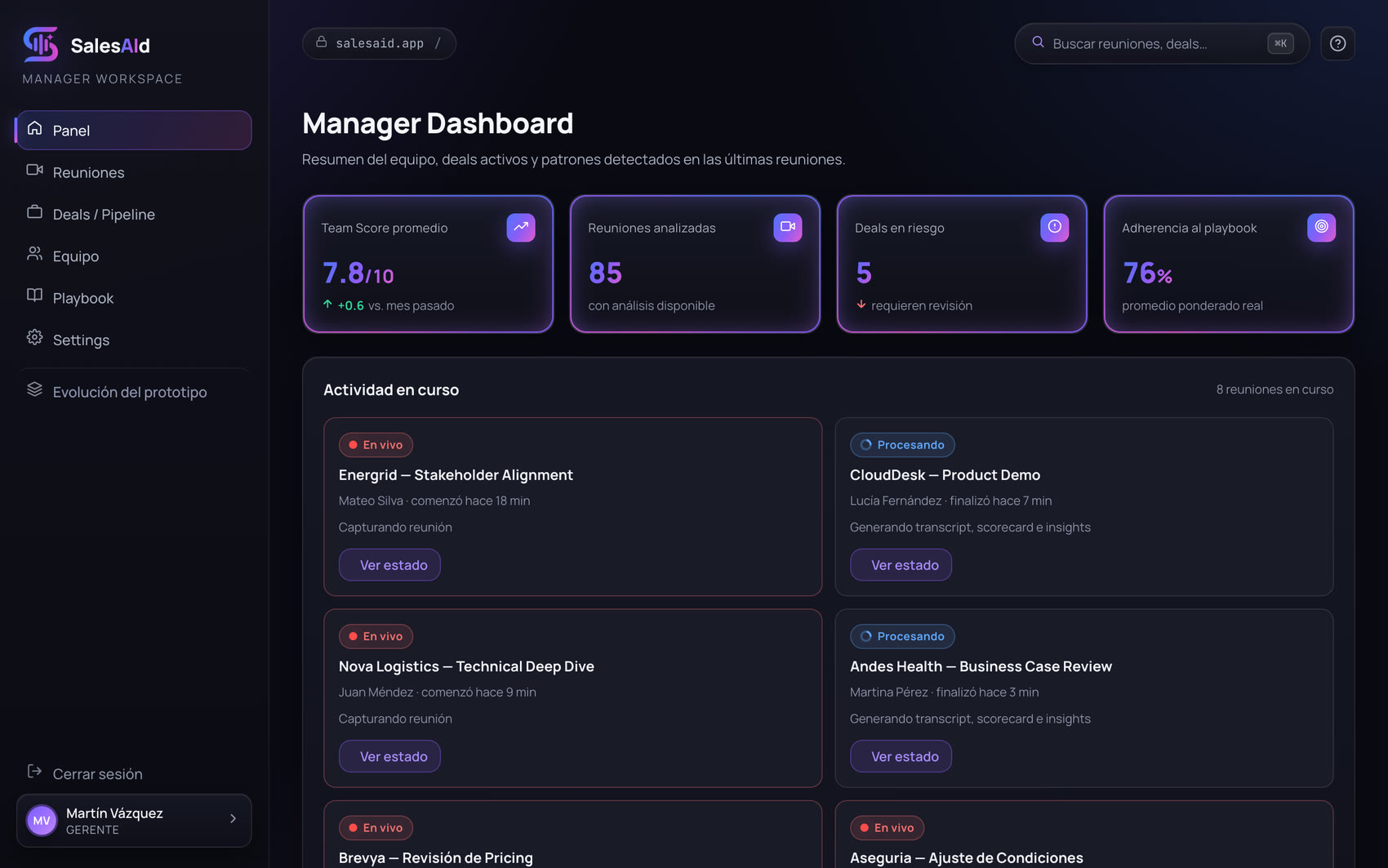Screen dimensions: 1388x868
Task: Click Lucía Fernández · finalizó hace 7 min
Action: pos(950,501)
